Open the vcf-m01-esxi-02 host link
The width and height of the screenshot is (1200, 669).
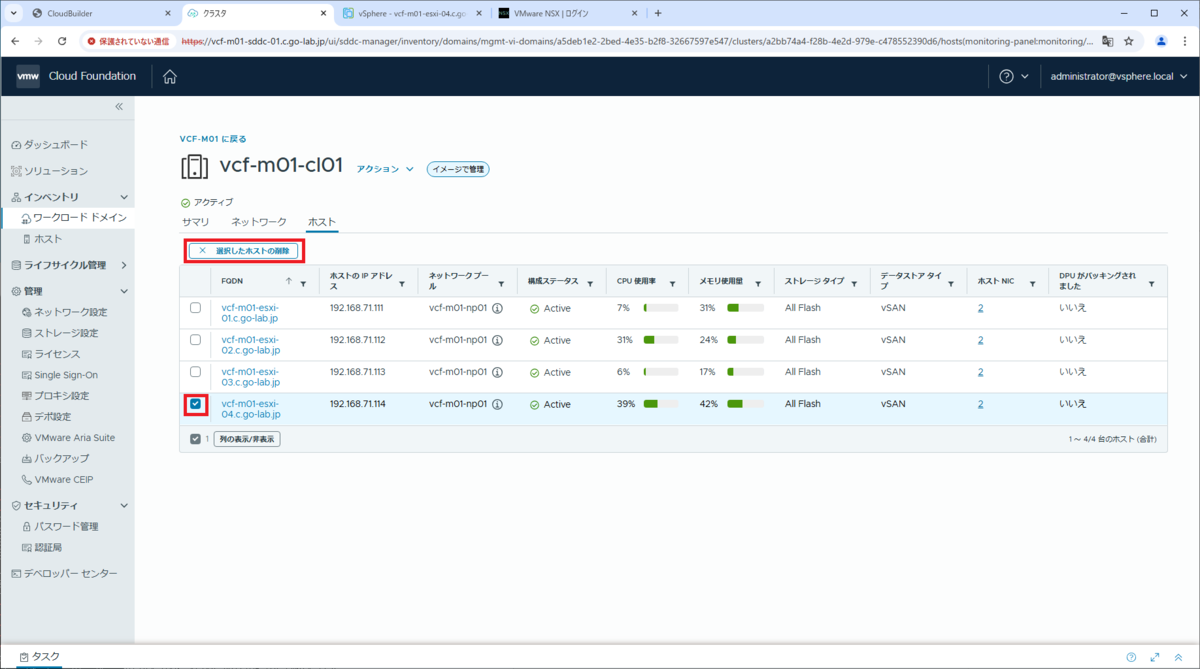(251, 346)
